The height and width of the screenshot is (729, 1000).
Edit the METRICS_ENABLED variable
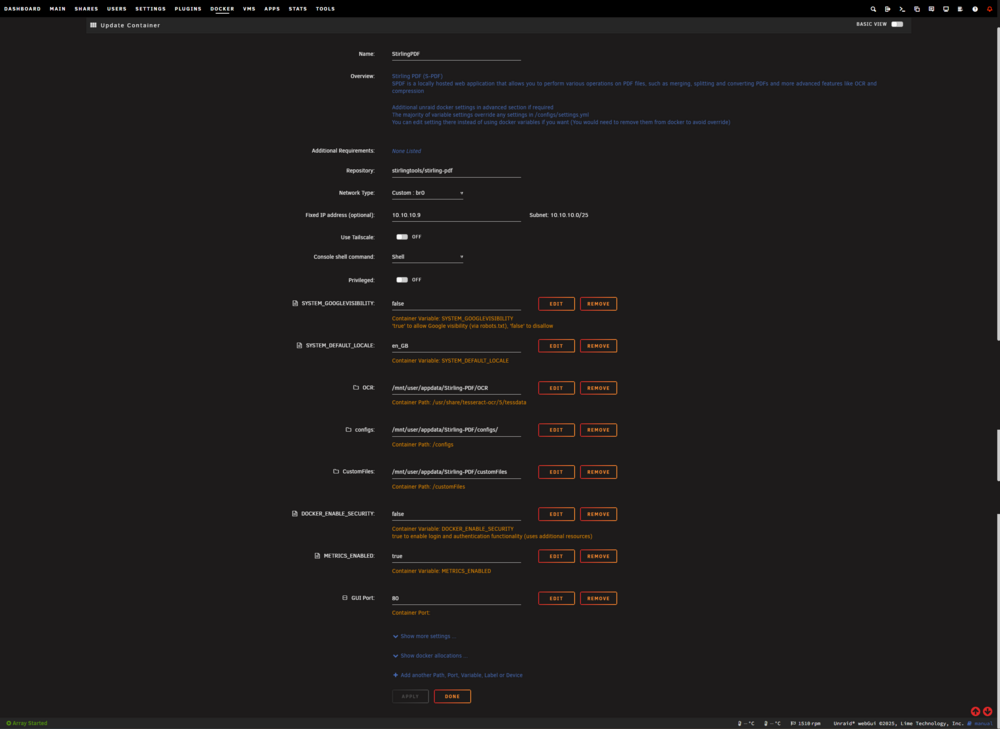tap(556, 556)
